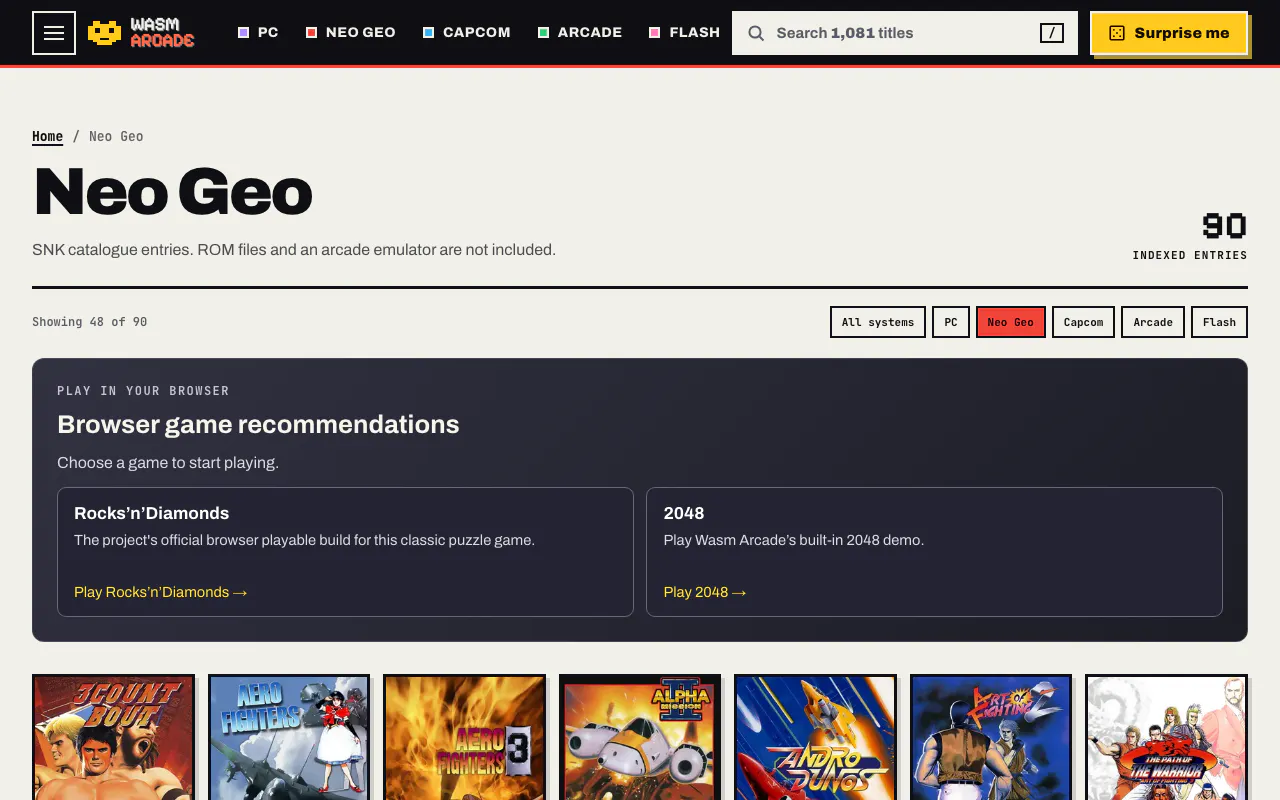Open the Neo Geo nav link
This screenshot has width=1280, height=800.
point(351,33)
